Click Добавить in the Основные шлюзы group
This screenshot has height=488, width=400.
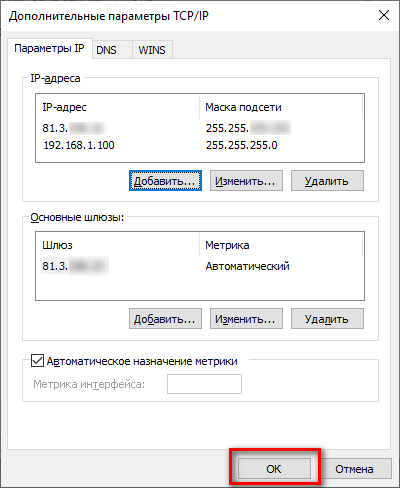coord(165,319)
